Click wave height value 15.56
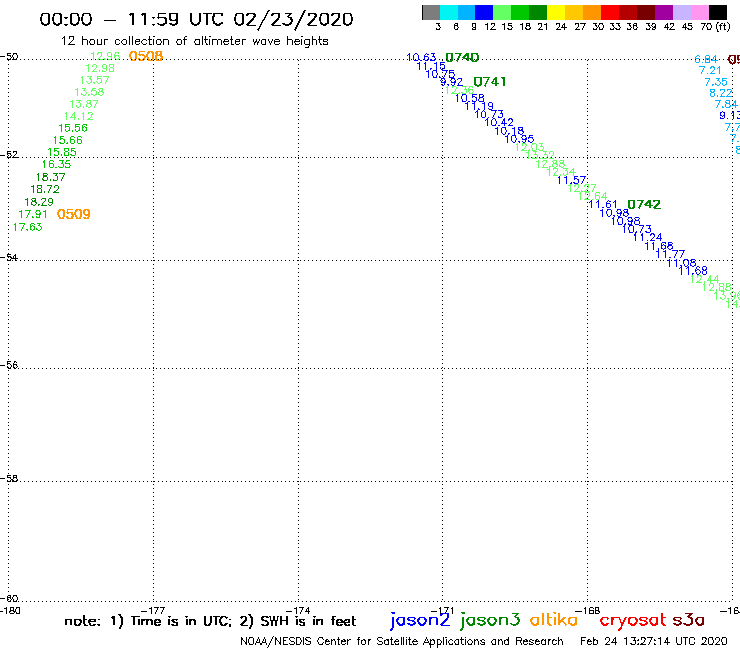The height and width of the screenshot is (650, 740). point(73,128)
